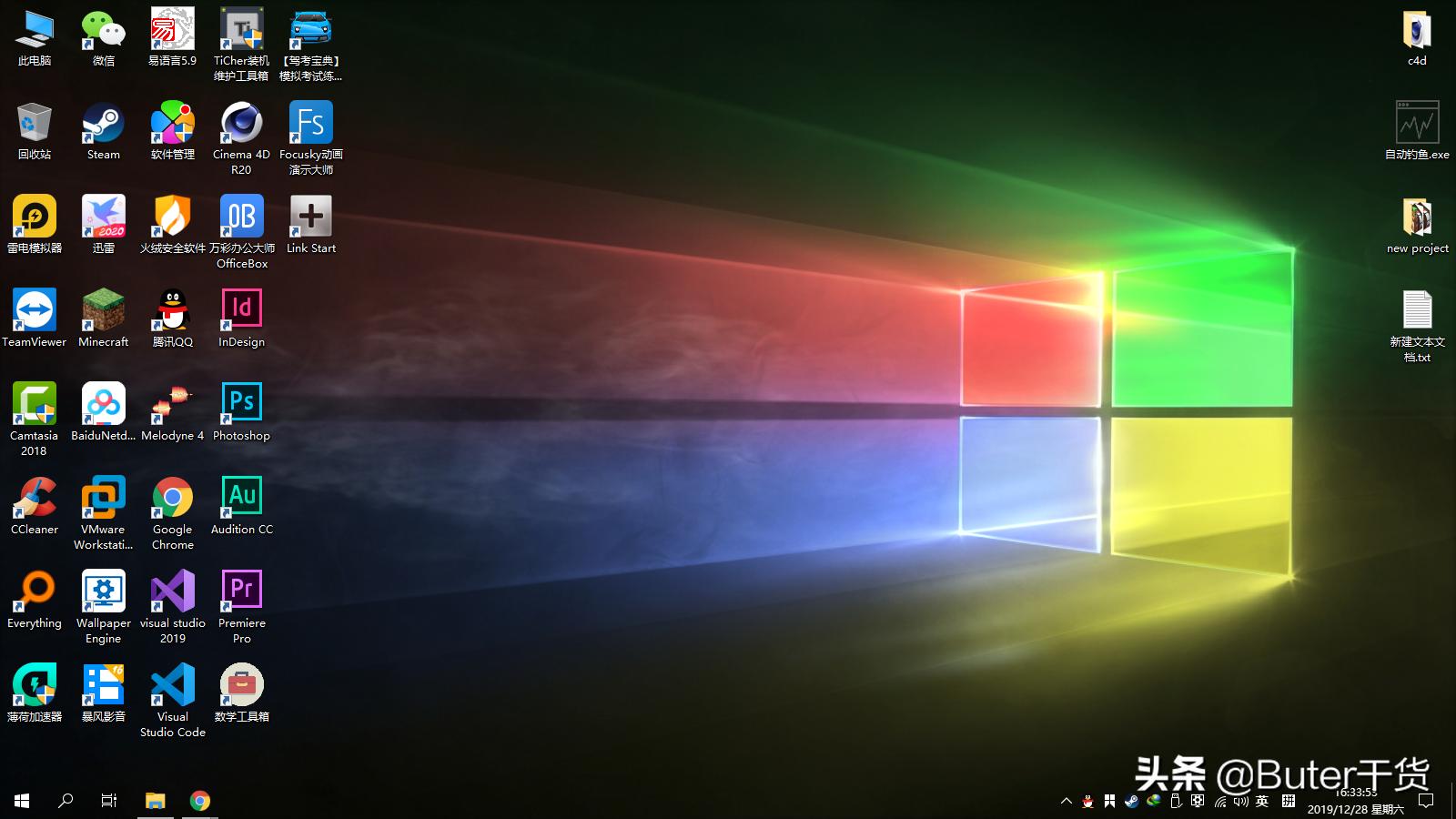This screenshot has width=1456, height=819.
Task: Open Adobe InDesign
Action: click(x=240, y=311)
